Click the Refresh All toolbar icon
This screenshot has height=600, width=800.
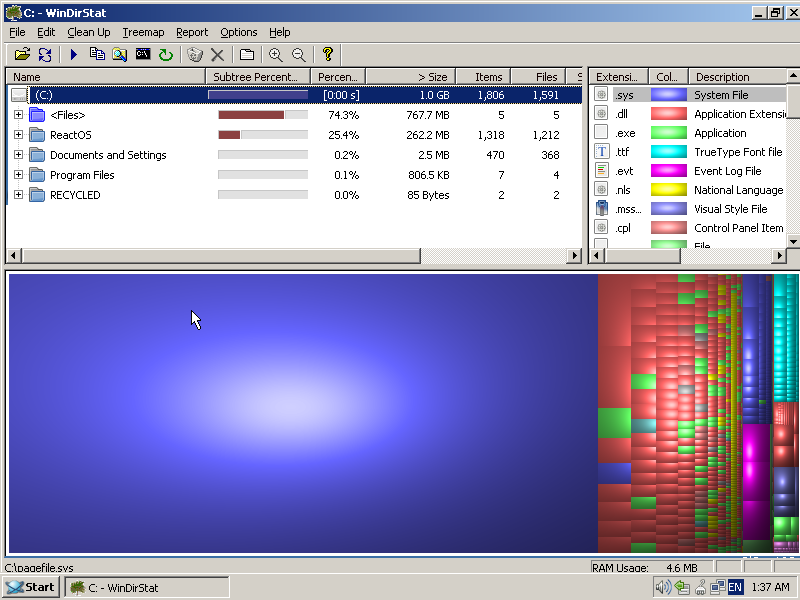coord(45,54)
